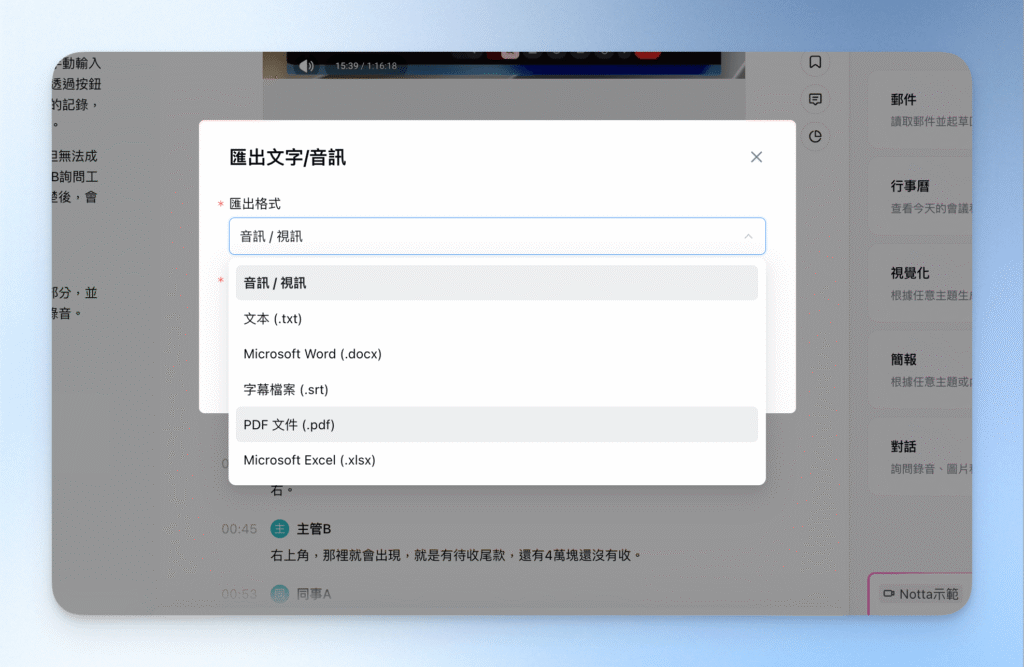Viewport: 1024px width, 667px height.
Task: Click the 同事A speaker name
Action: tap(314, 594)
